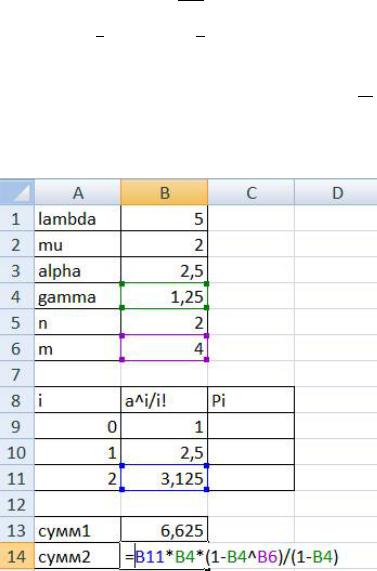Select row 1 header

point(17,218)
